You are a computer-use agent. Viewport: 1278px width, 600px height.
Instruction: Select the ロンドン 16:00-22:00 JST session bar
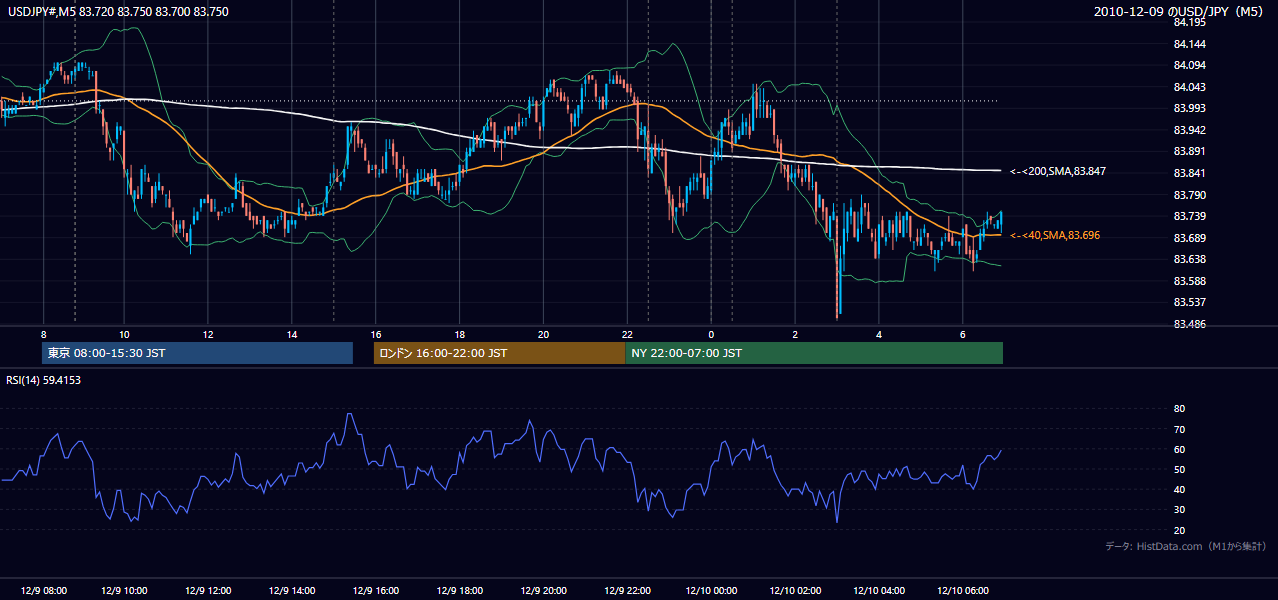point(499,353)
